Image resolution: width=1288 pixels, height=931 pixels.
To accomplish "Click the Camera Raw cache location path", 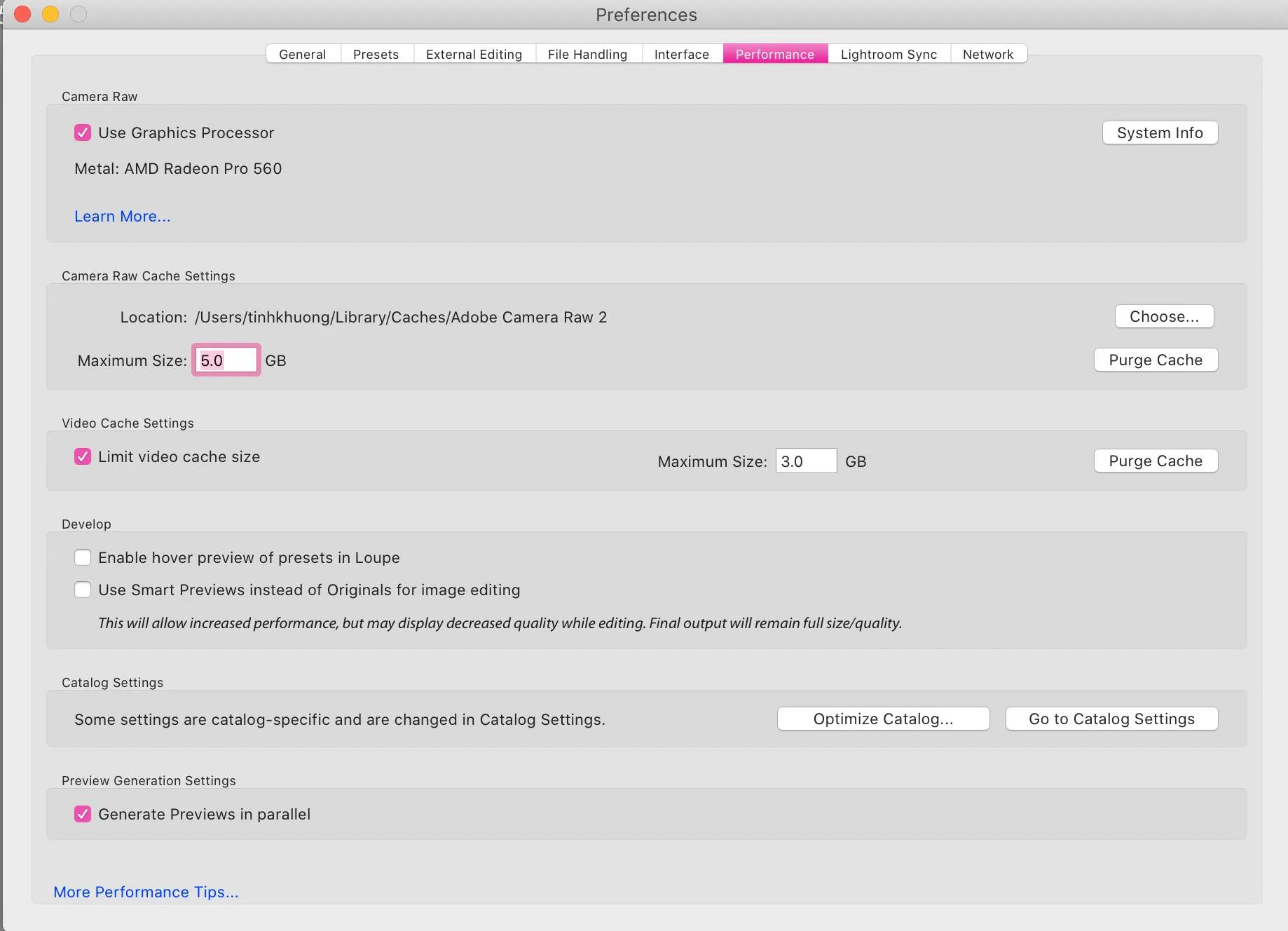I will tap(401, 317).
